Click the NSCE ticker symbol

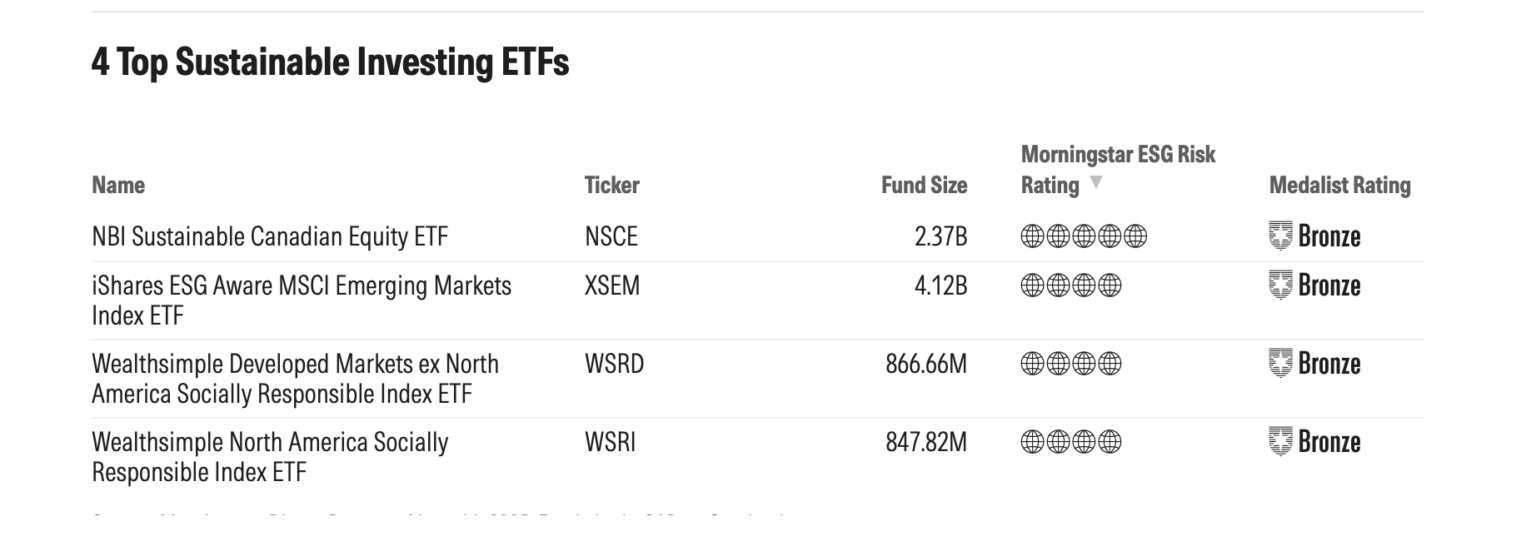coord(611,238)
